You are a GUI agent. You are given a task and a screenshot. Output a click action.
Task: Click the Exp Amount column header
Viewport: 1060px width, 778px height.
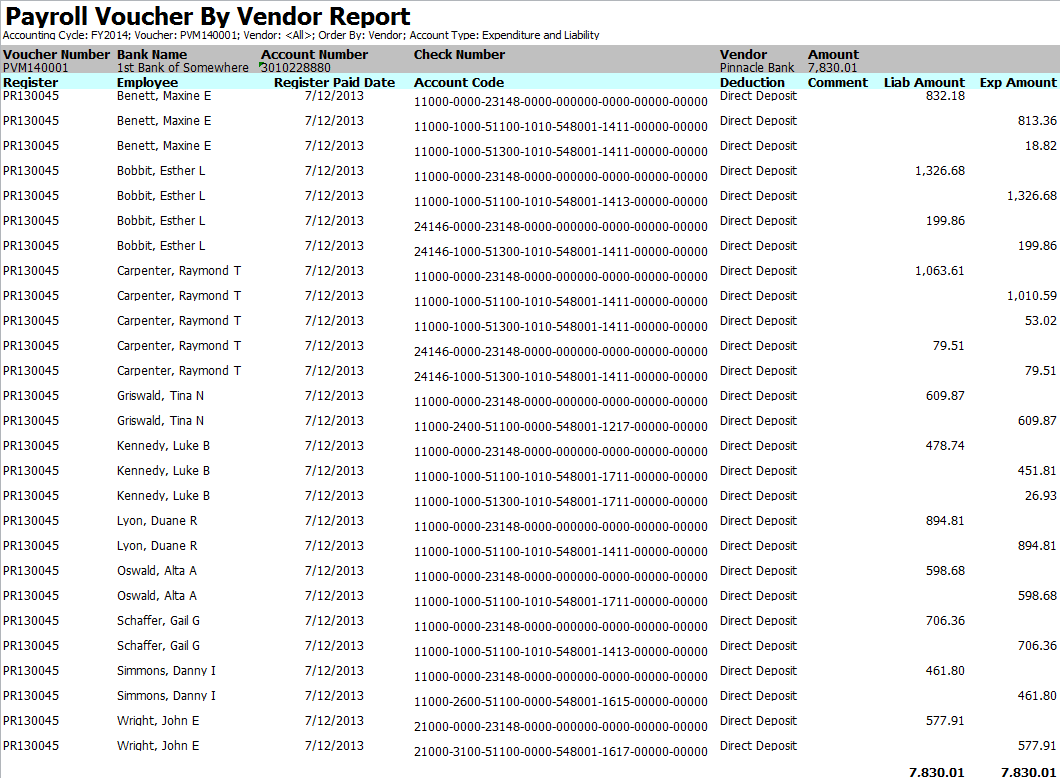(x=1018, y=82)
